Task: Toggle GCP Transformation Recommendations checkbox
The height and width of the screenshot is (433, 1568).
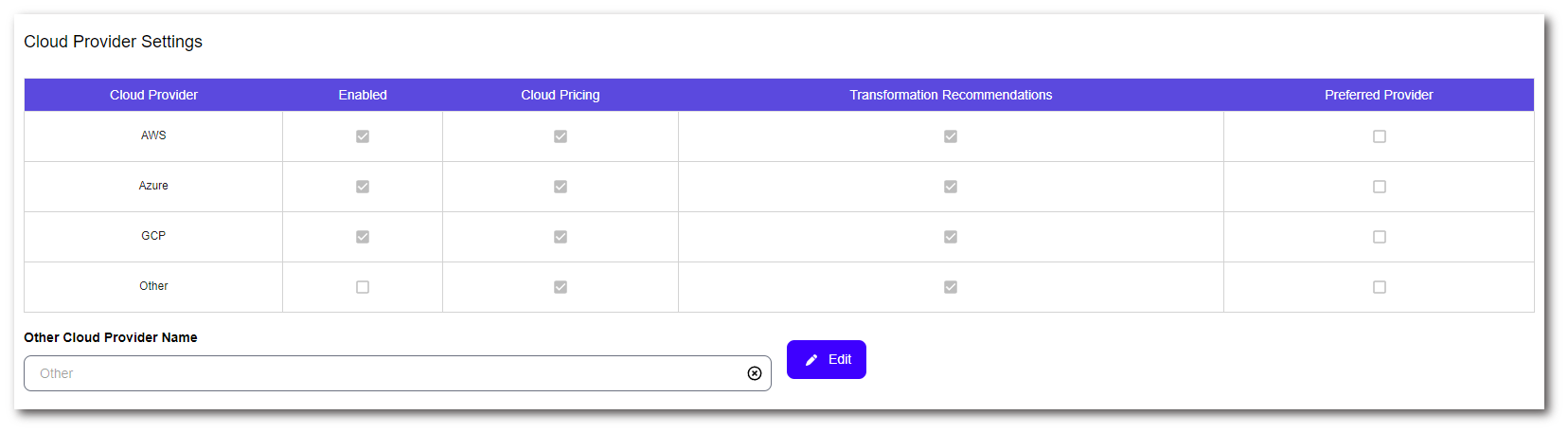Action: tap(951, 237)
